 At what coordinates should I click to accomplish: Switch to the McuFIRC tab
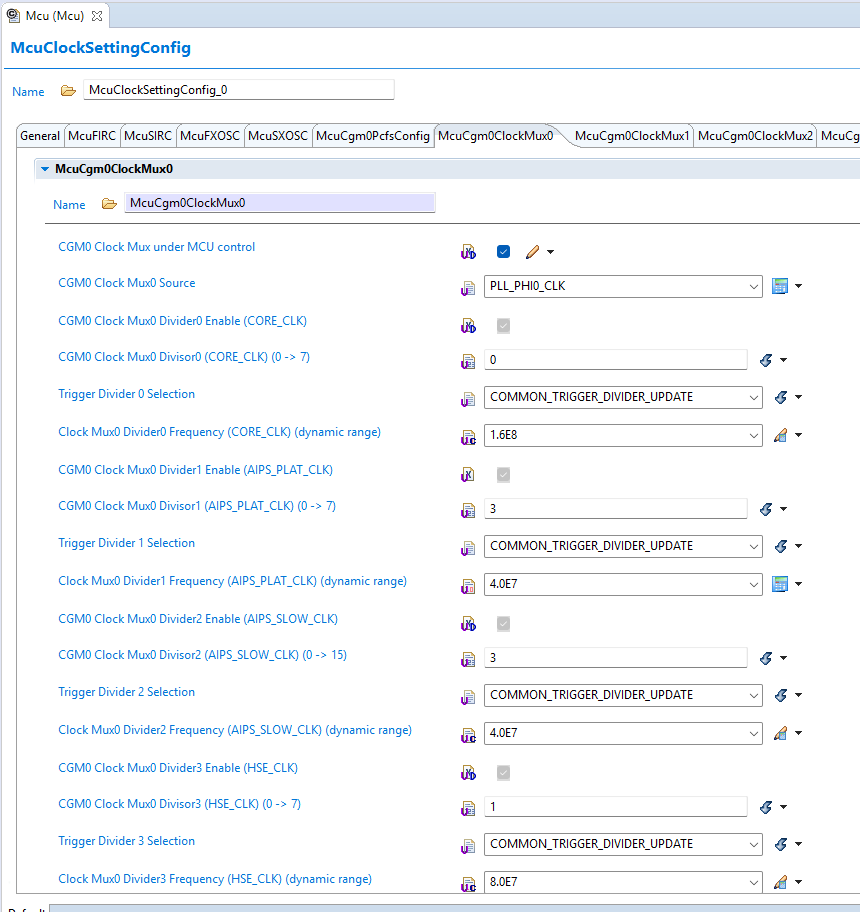(x=92, y=136)
